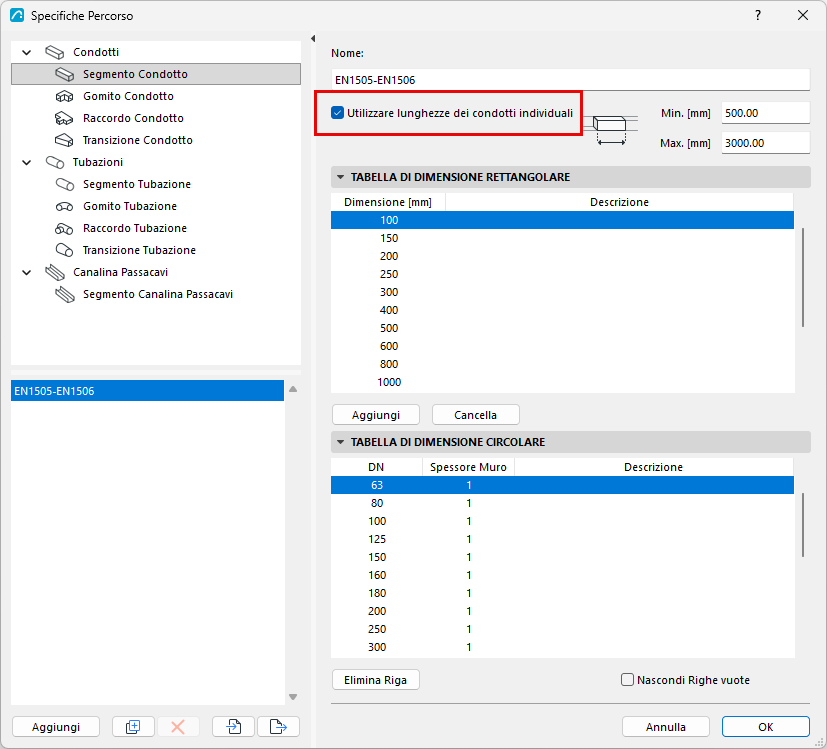Click the Max. [mm] length field

pos(766,143)
